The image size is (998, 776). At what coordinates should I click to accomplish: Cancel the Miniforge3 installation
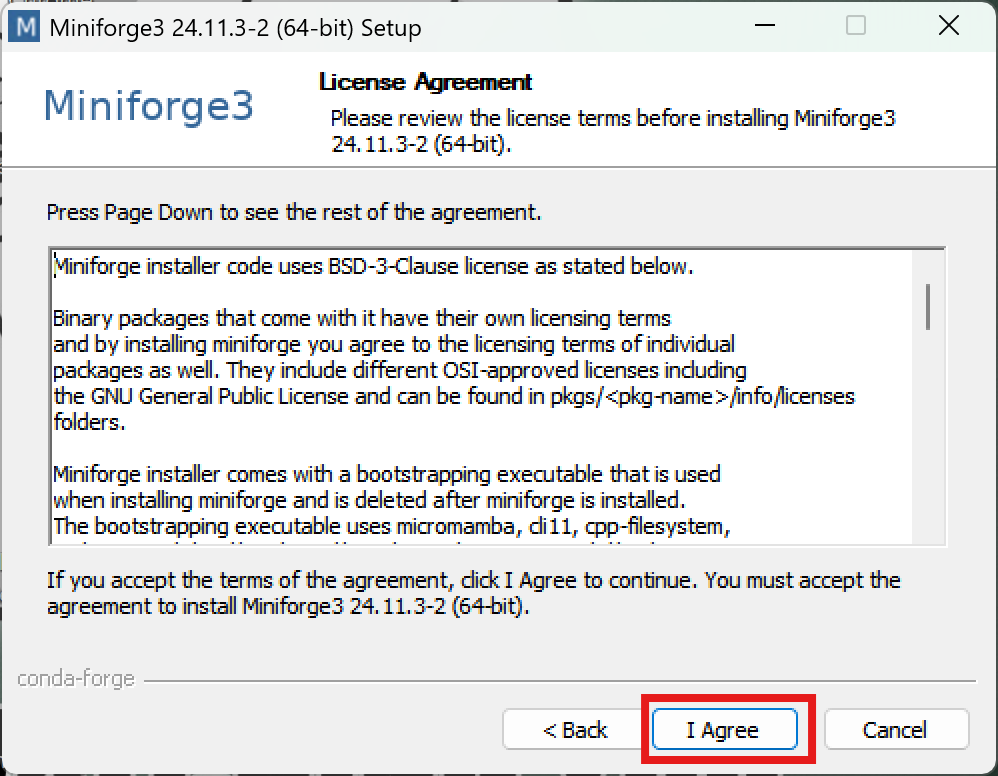895,730
